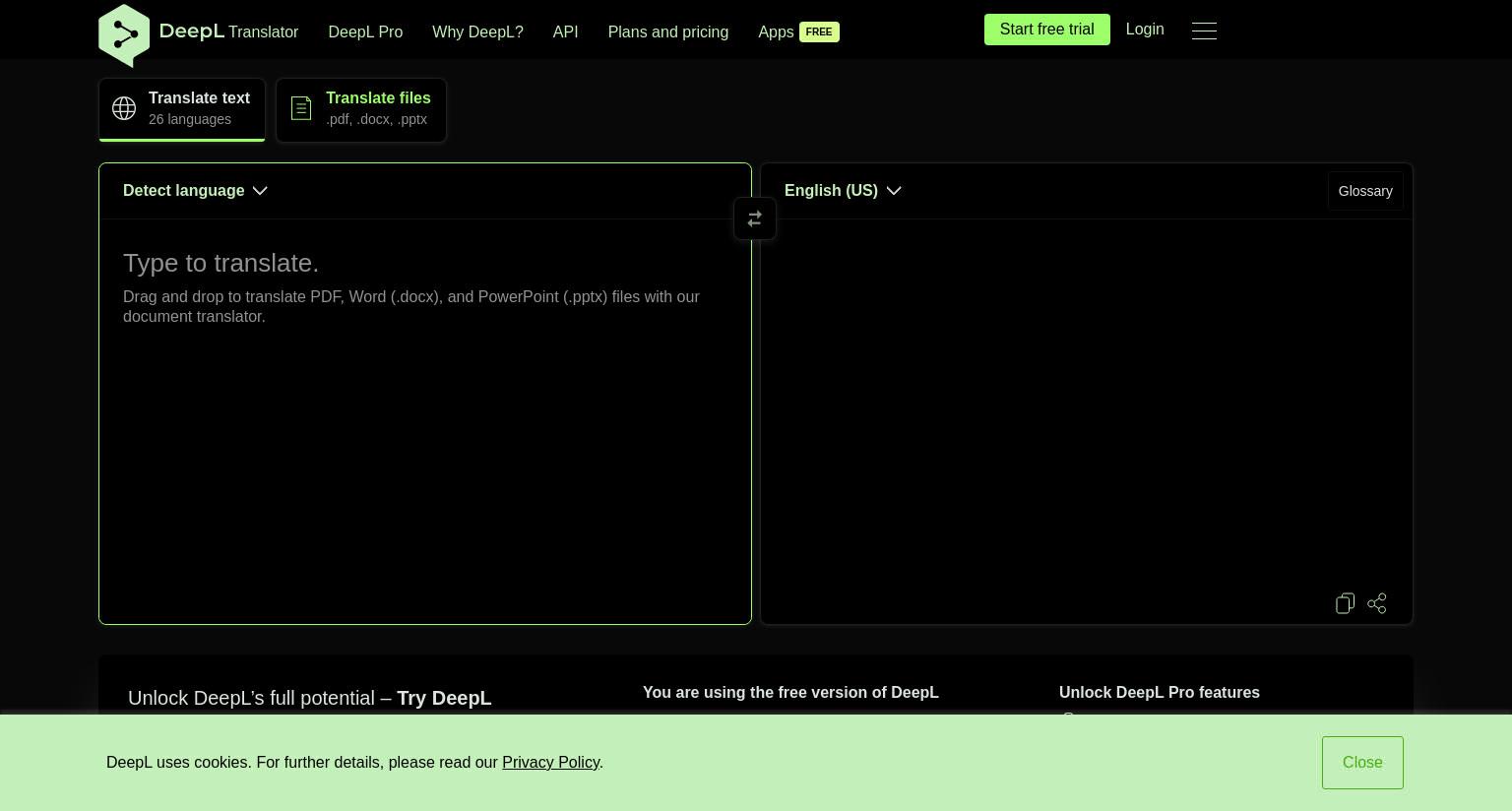Click the swap languages arrows icon

pyautogui.click(x=755, y=218)
